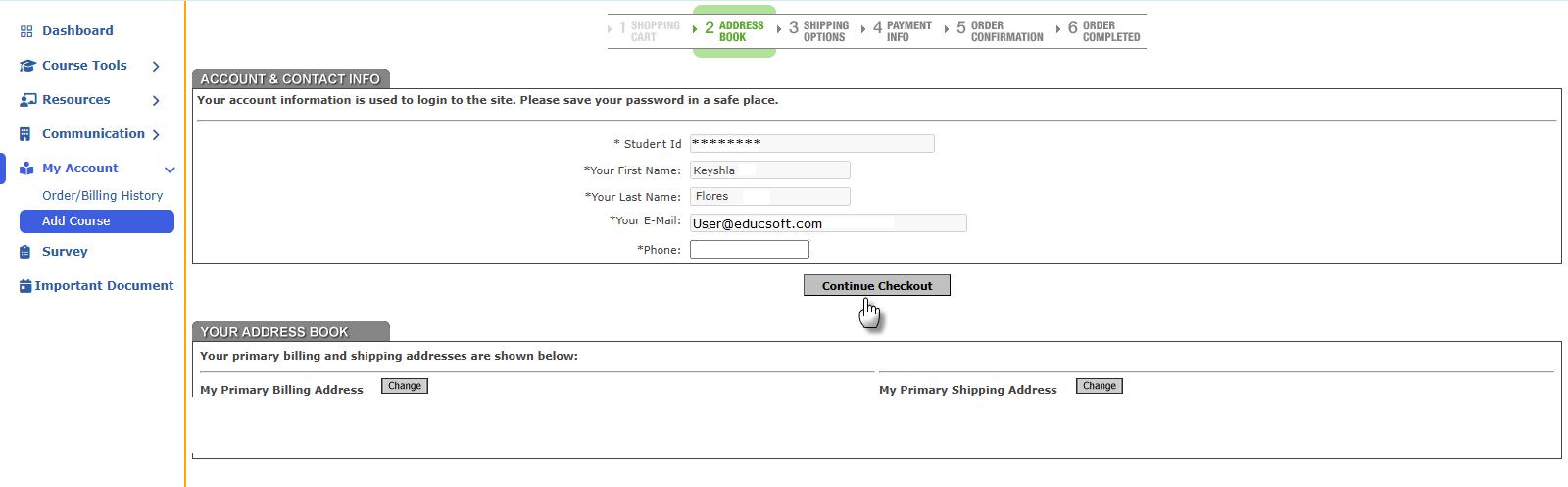Expand the Resources submenu chevron

[x=156, y=100]
